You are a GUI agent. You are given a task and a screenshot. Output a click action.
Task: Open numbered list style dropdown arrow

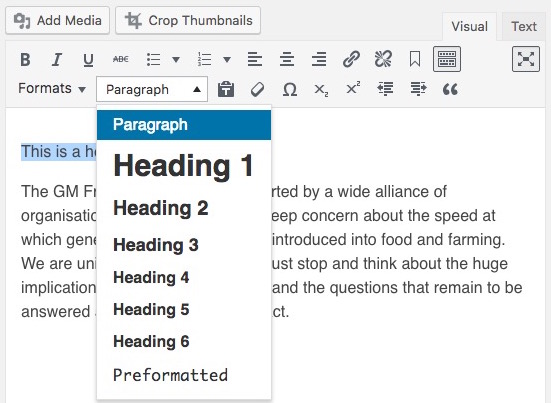pyautogui.click(x=227, y=59)
